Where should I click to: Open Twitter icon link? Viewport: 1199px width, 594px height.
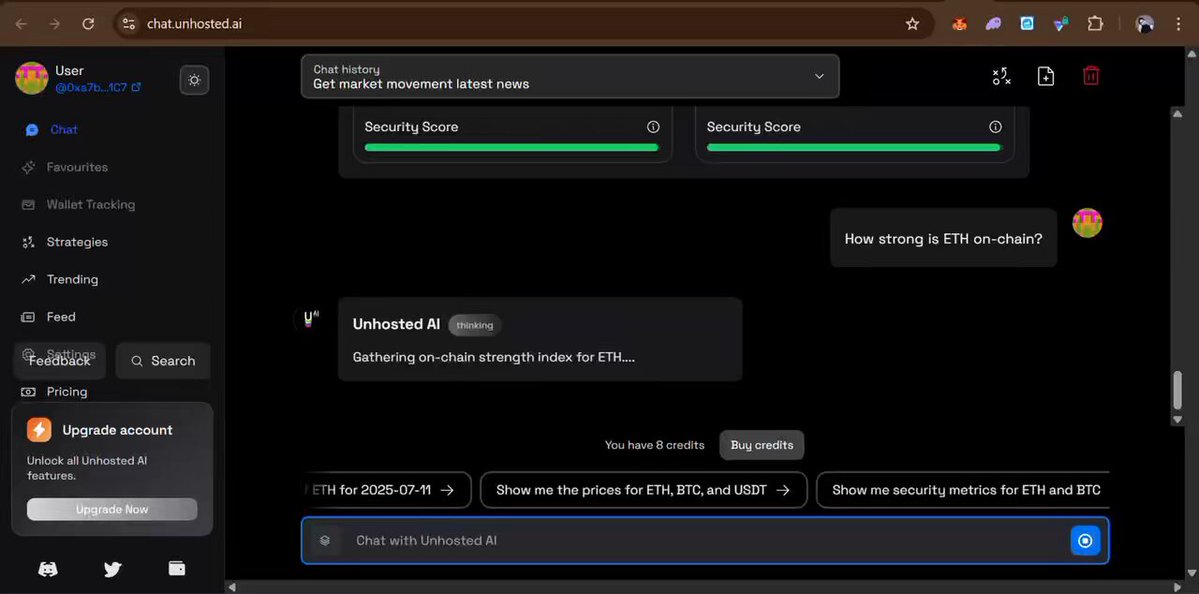click(112, 569)
